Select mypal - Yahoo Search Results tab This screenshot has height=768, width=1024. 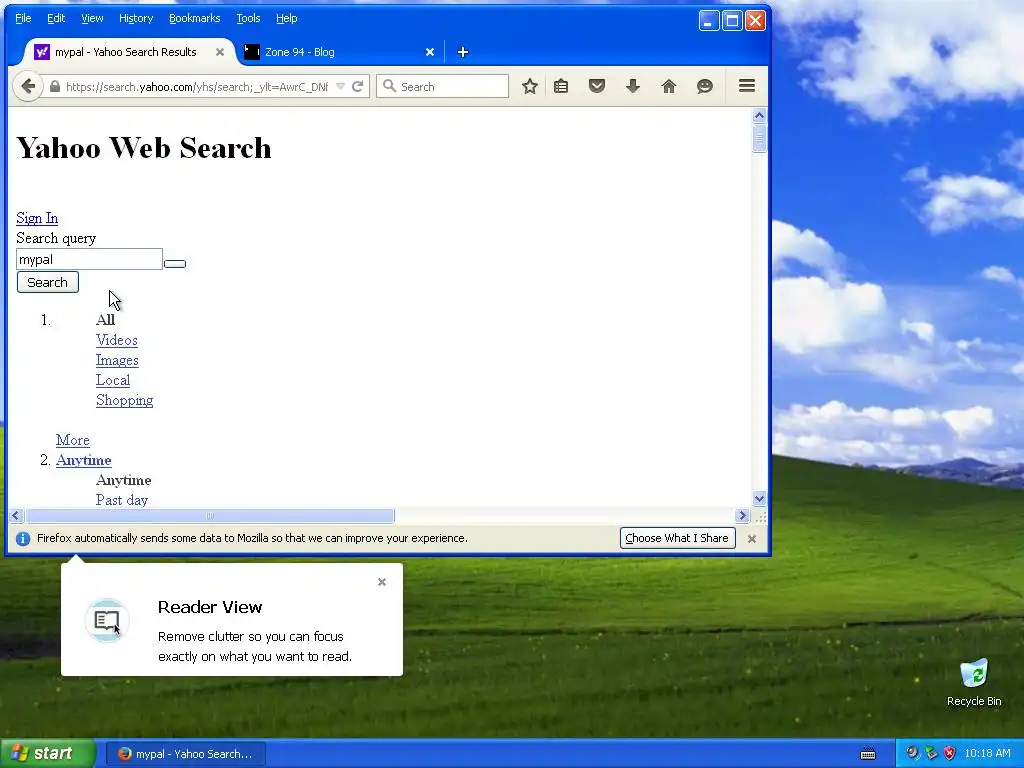point(125,52)
